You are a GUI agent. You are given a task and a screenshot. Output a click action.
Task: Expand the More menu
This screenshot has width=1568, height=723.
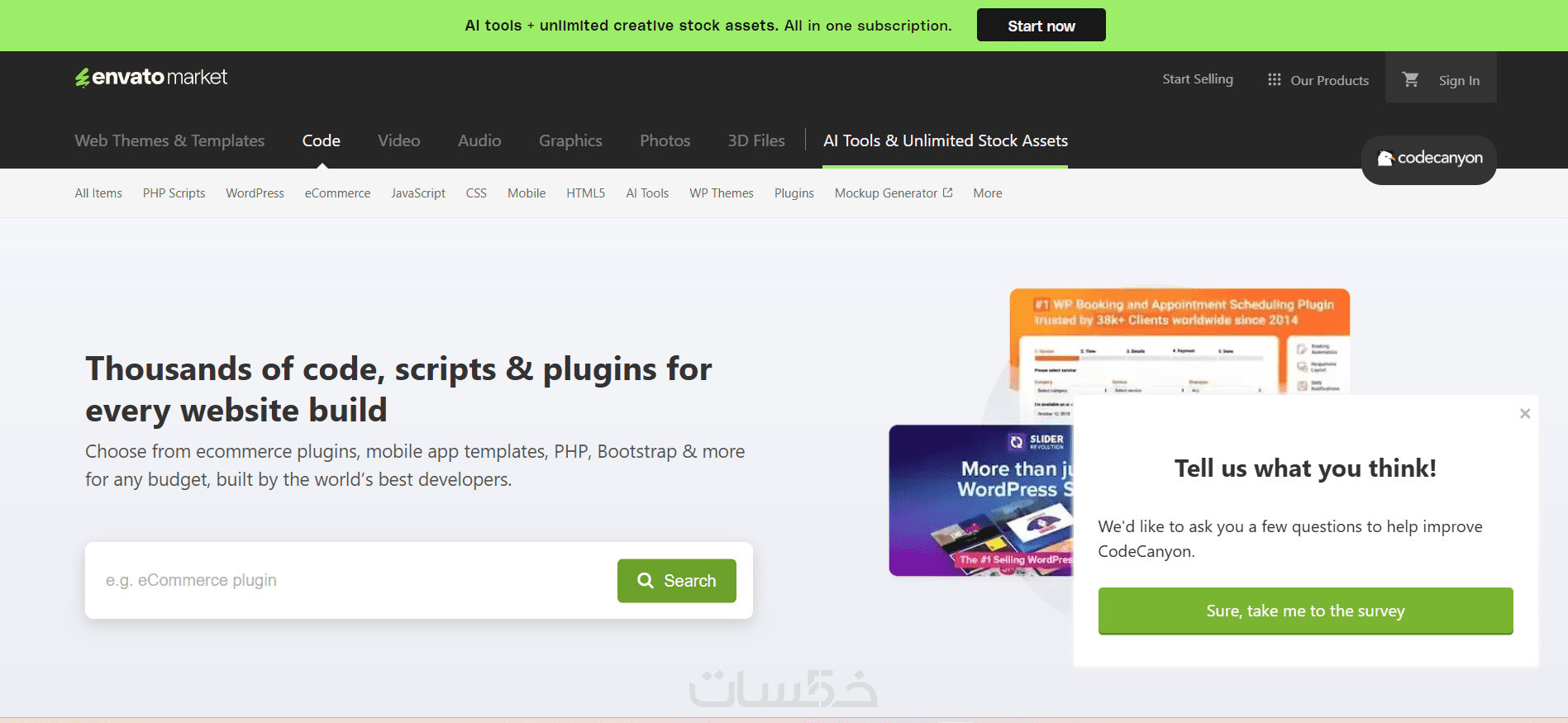click(987, 193)
